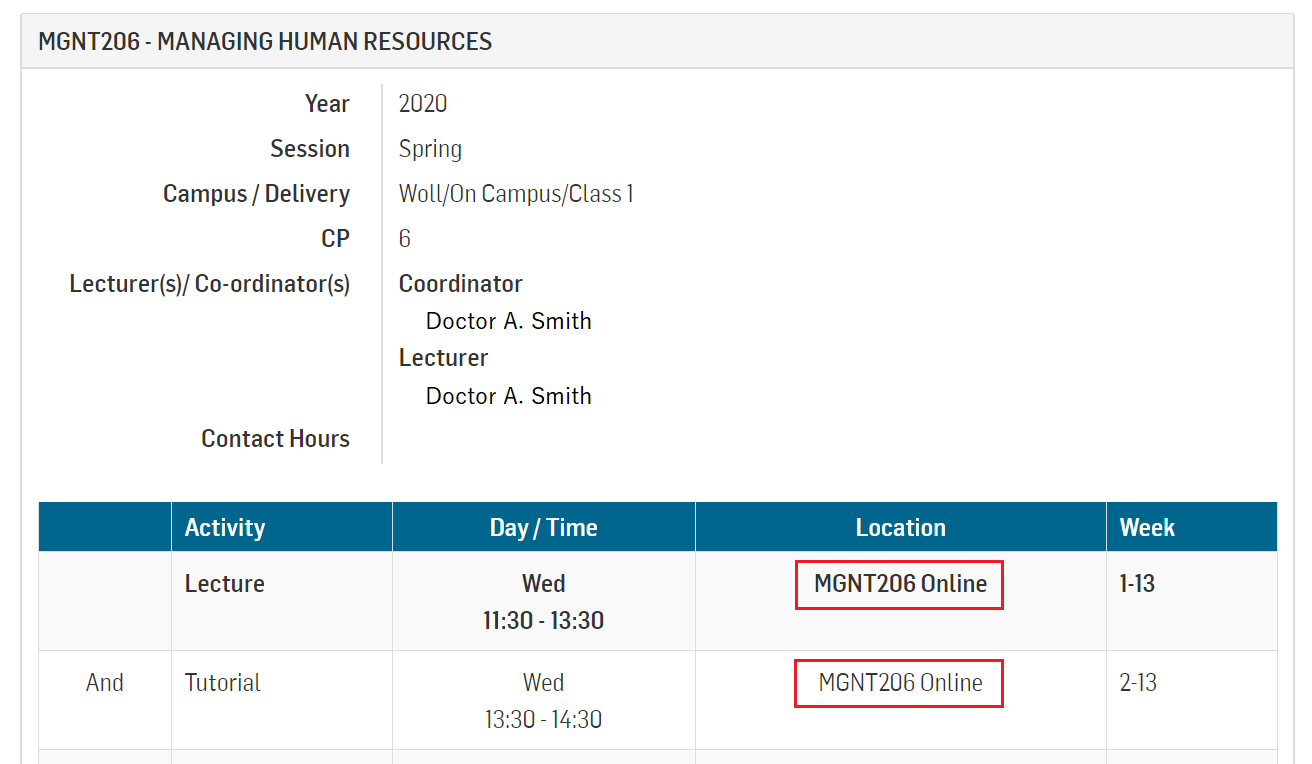Click the 13:30 - 14:30 tutorial time
Screen dimensions: 1312x764
click(543, 719)
